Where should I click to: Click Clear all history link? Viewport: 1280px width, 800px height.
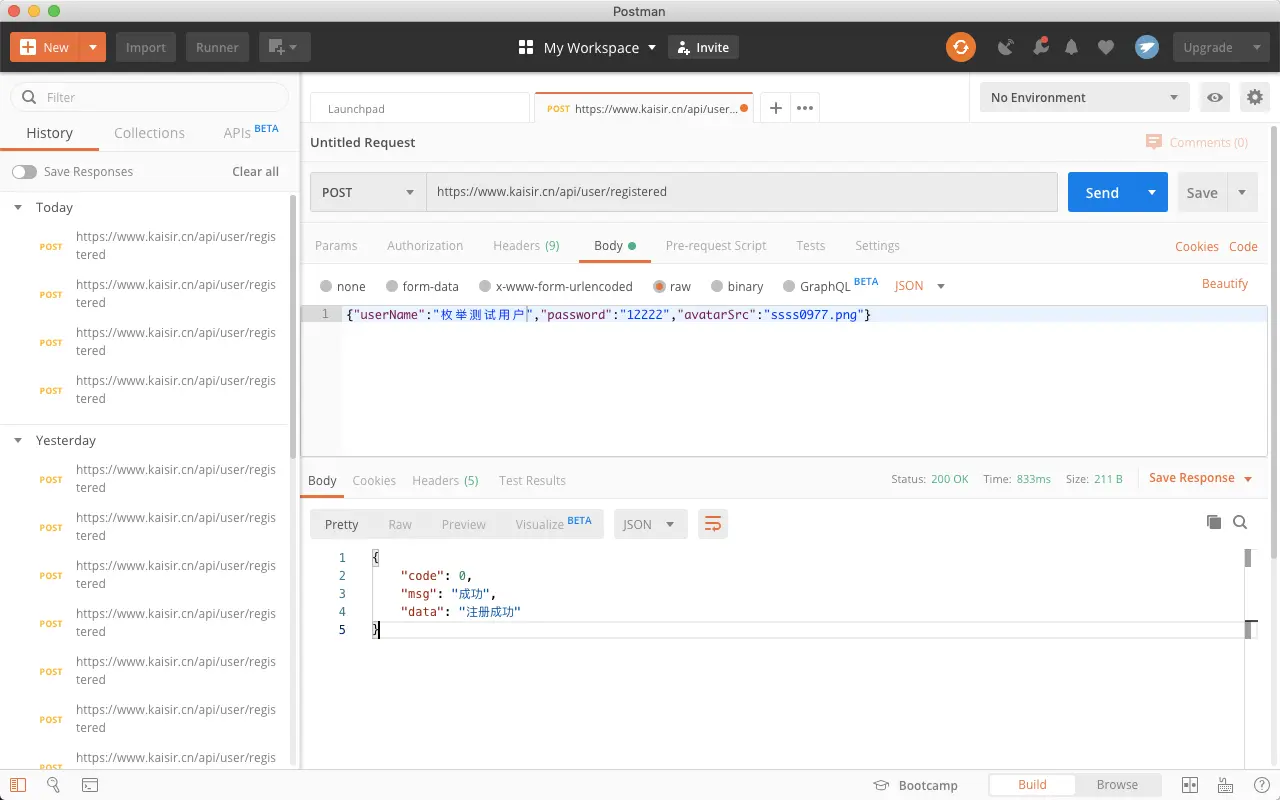(255, 172)
